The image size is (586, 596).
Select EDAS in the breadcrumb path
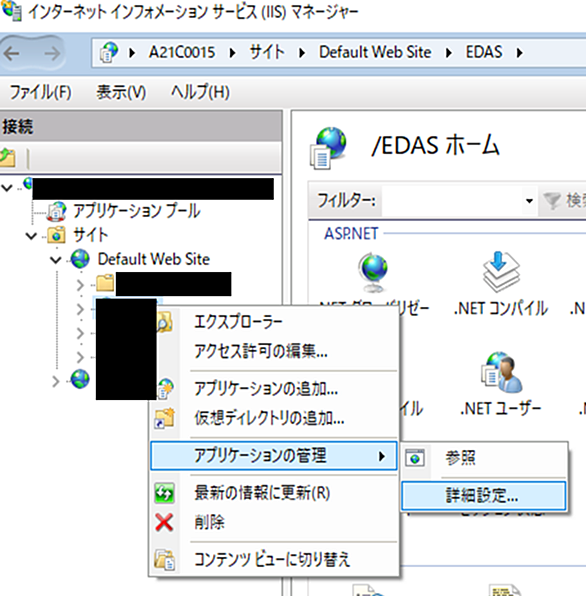(484, 52)
